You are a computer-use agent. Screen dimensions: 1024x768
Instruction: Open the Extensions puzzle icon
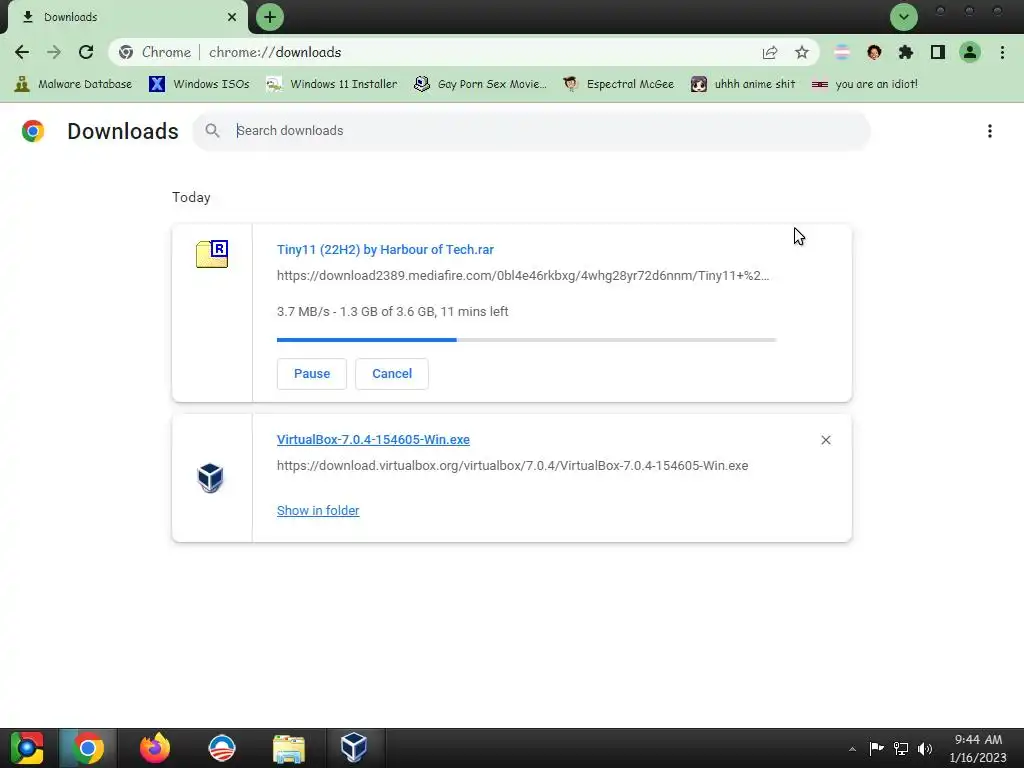pyautogui.click(x=906, y=52)
